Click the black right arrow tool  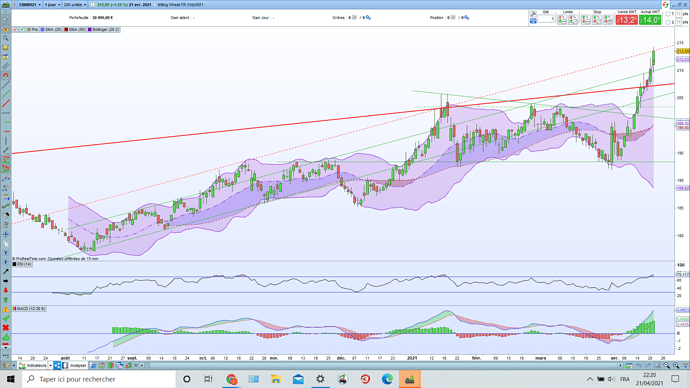(x=6, y=281)
